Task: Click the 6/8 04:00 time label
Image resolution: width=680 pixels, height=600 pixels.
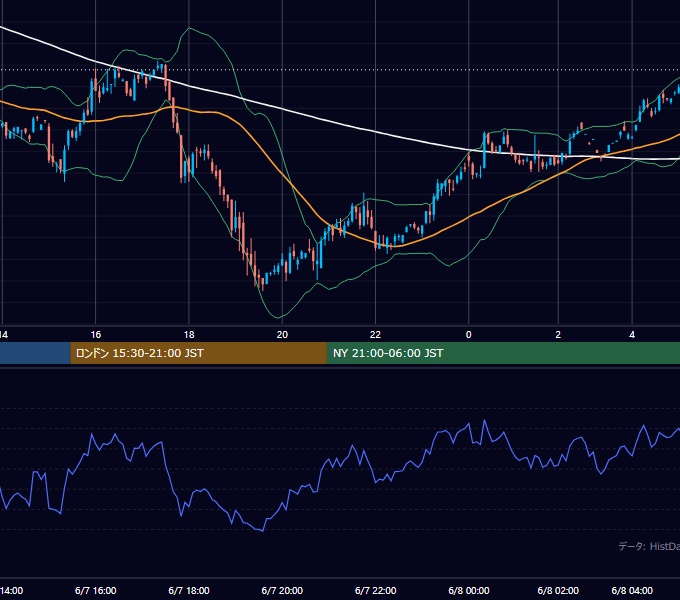Action: point(632,590)
